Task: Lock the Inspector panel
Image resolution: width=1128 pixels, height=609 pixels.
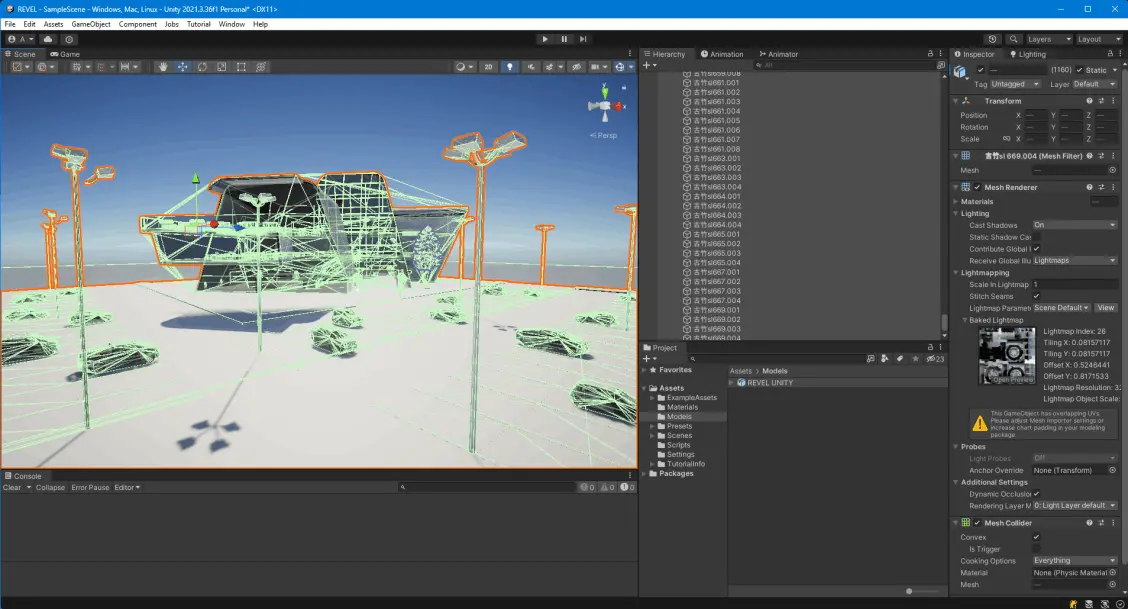Action: click(1110, 54)
